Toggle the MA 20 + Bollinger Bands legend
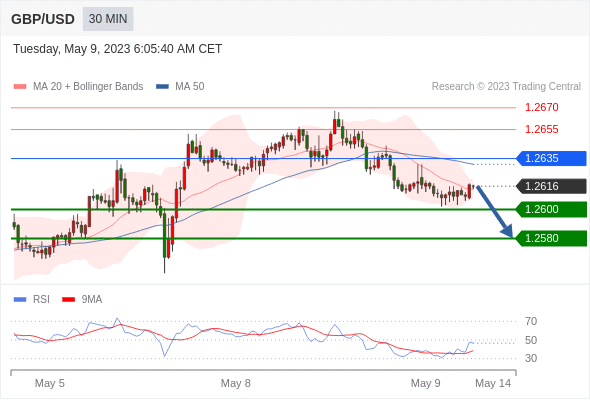 point(78,87)
